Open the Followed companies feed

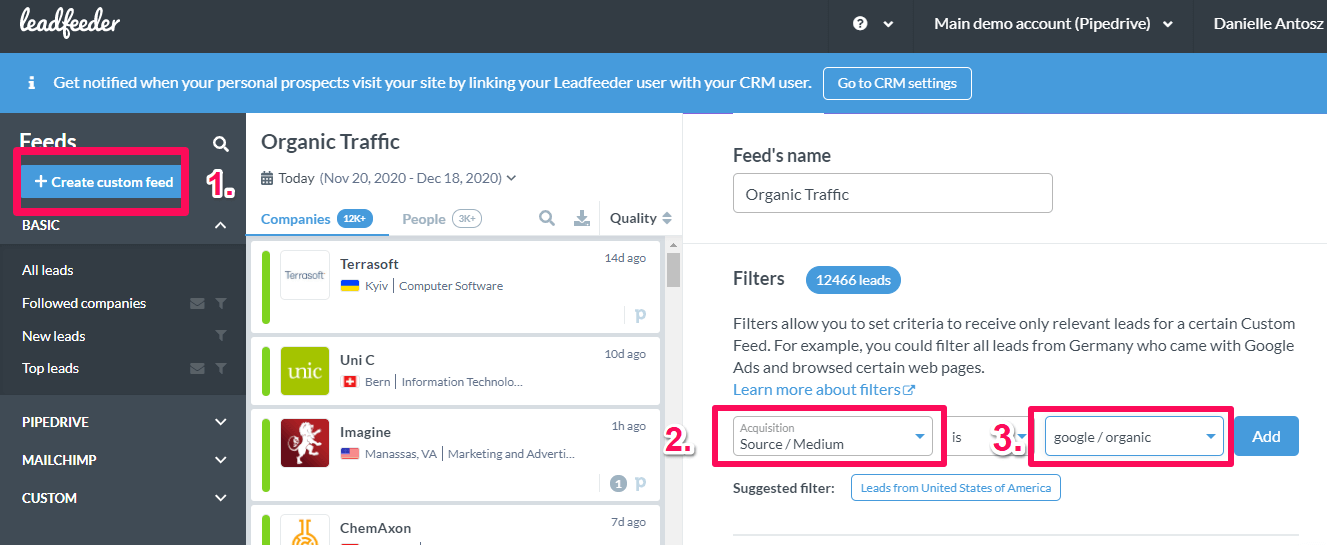pos(84,303)
